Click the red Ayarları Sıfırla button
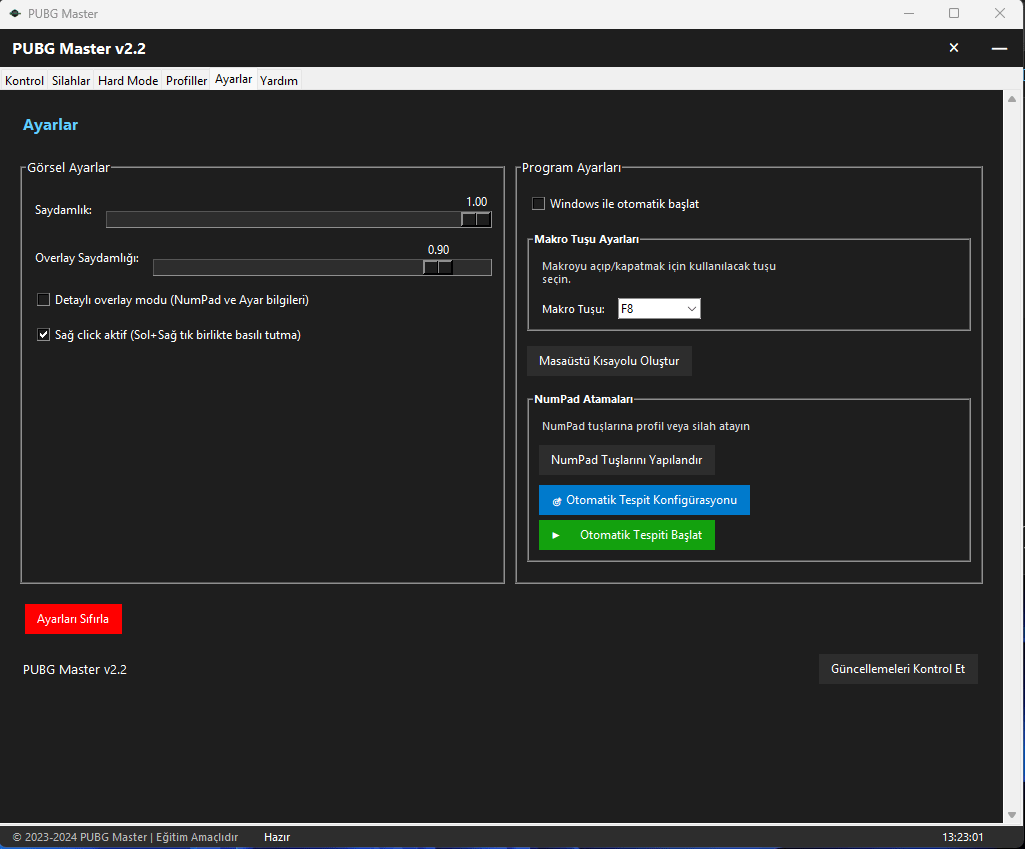 (73, 619)
